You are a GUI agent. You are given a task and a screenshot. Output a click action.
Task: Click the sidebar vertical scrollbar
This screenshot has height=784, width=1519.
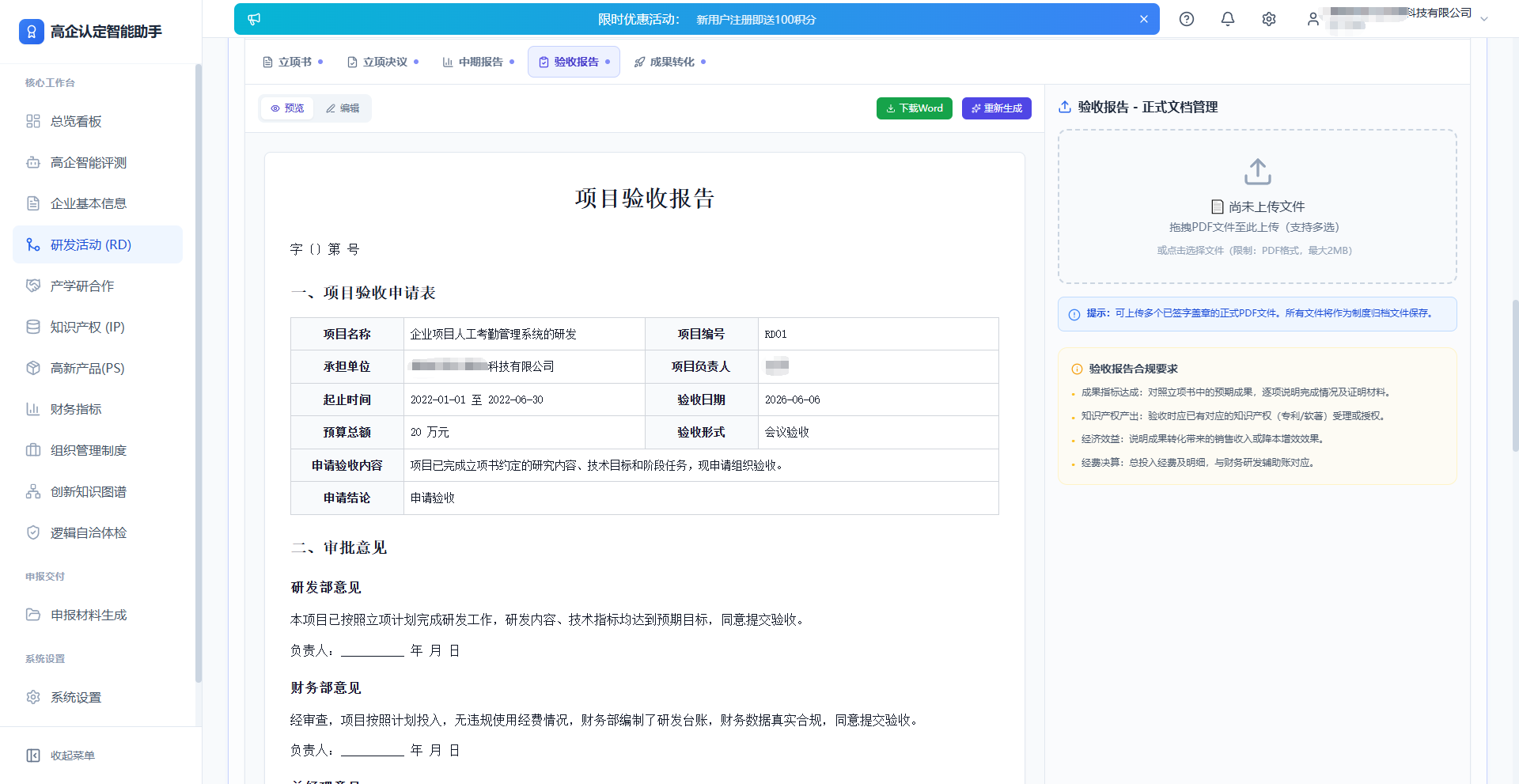199,372
